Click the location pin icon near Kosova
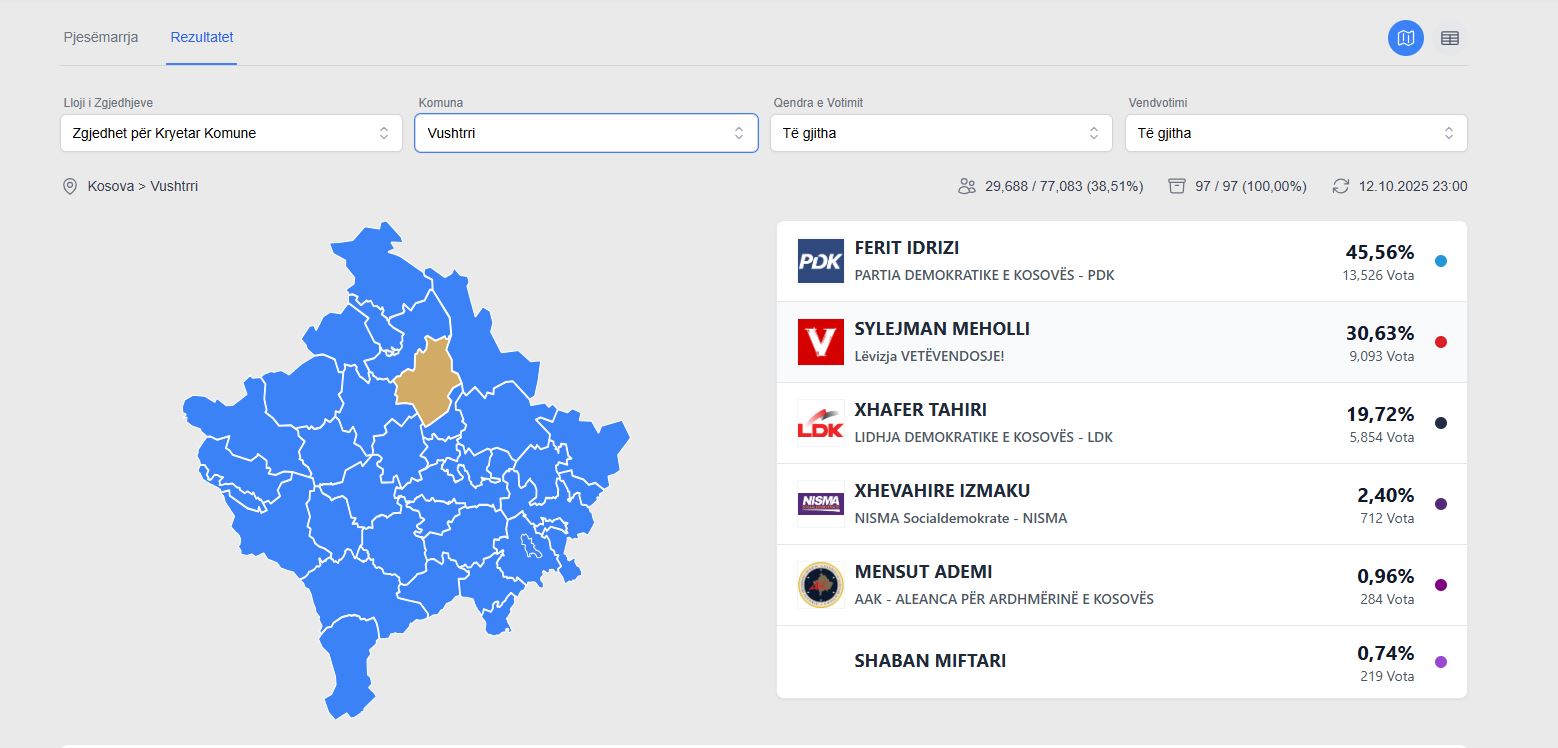 pos(70,186)
